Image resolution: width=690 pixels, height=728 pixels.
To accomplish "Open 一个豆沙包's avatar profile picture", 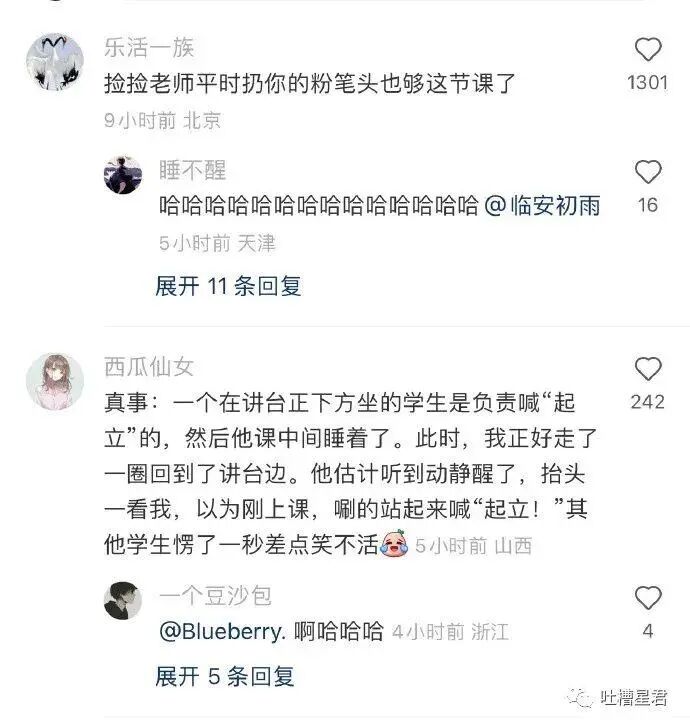I will pyautogui.click(x=123, y=601).
